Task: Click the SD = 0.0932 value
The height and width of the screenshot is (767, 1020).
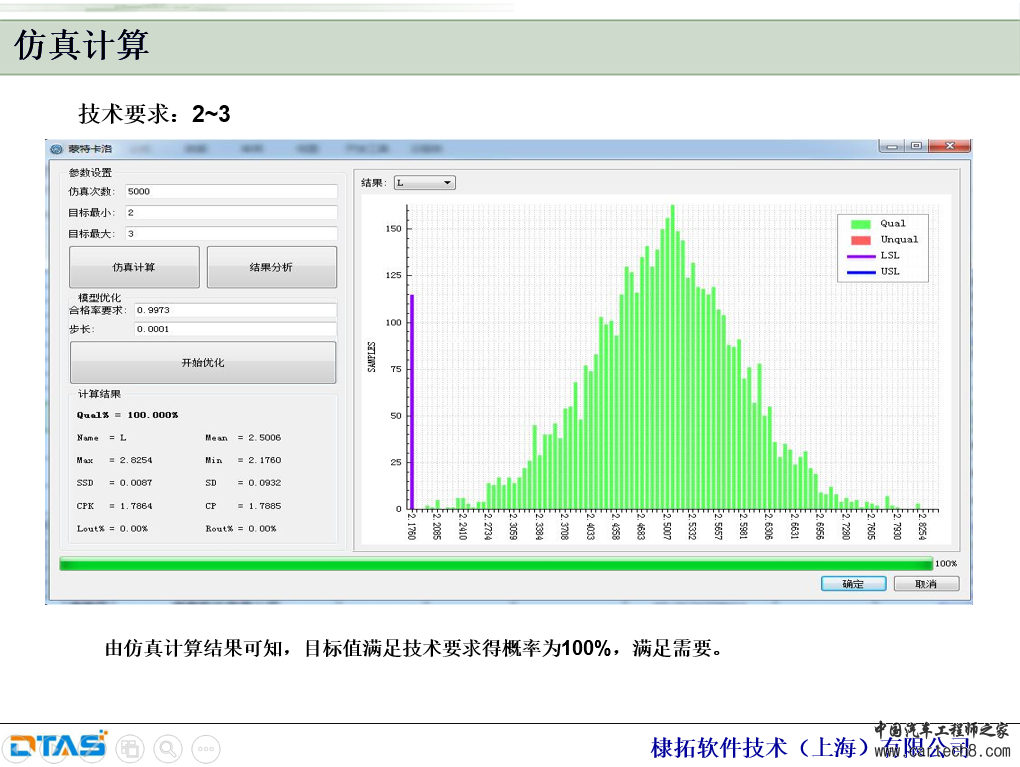Action: point(243,483)
